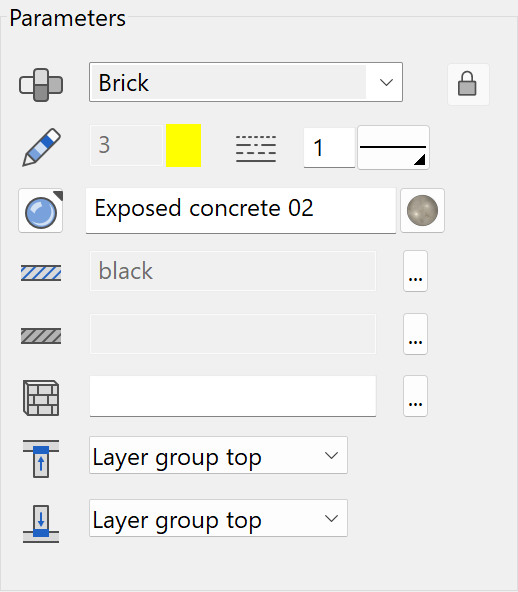Screen dimensions: 518x592
Task: Open the solid line style picker
Action: point(393,148)
